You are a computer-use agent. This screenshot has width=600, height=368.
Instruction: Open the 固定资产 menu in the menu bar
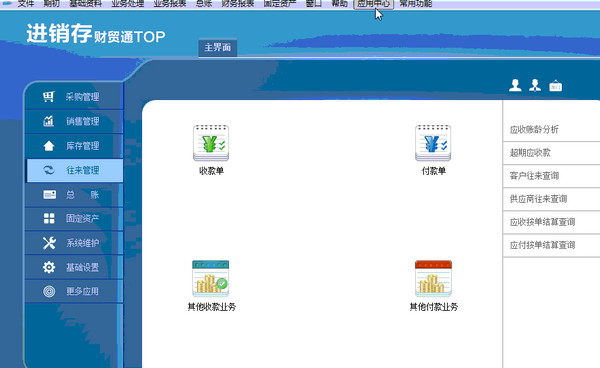[x=280, y=3]
